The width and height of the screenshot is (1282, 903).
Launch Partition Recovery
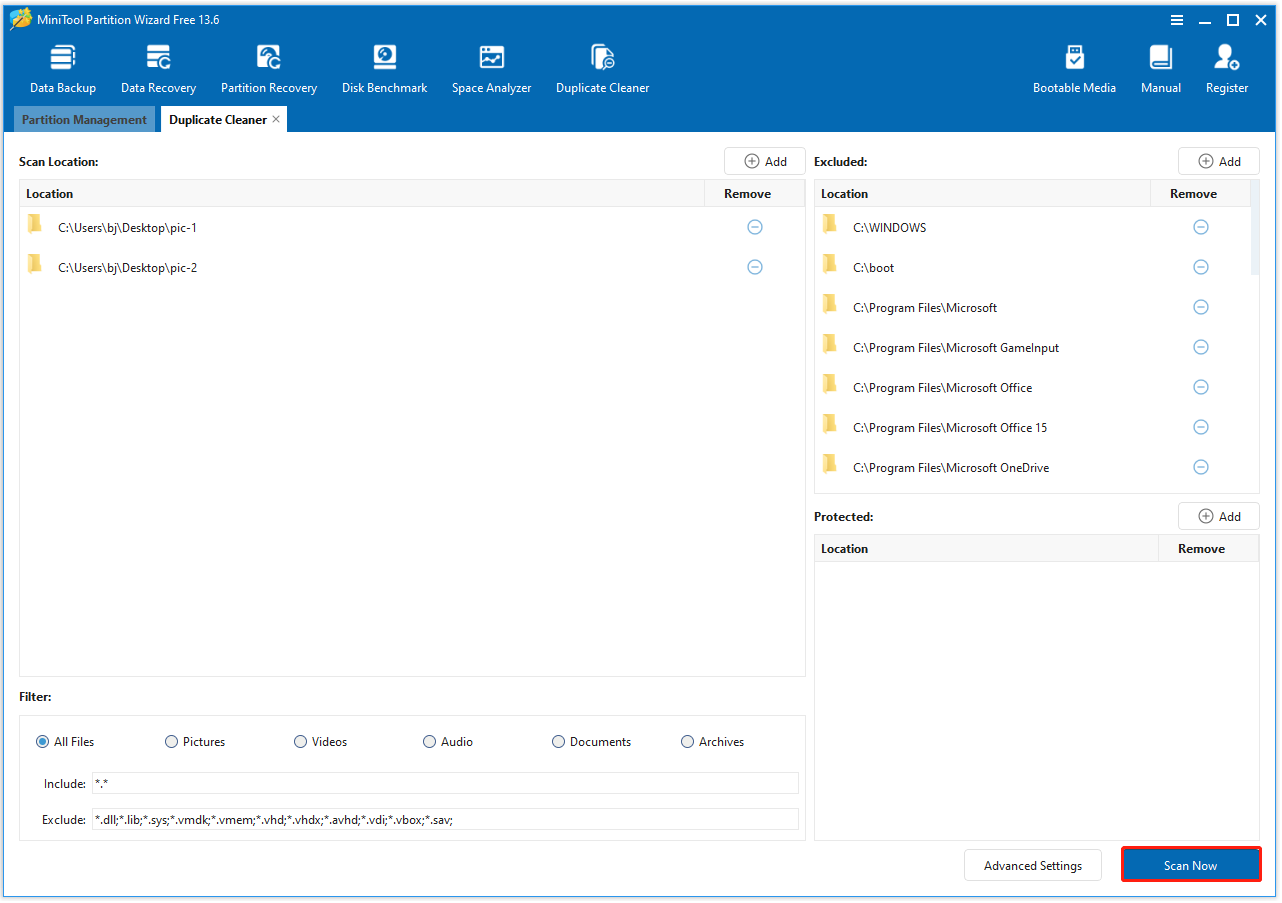269,69
